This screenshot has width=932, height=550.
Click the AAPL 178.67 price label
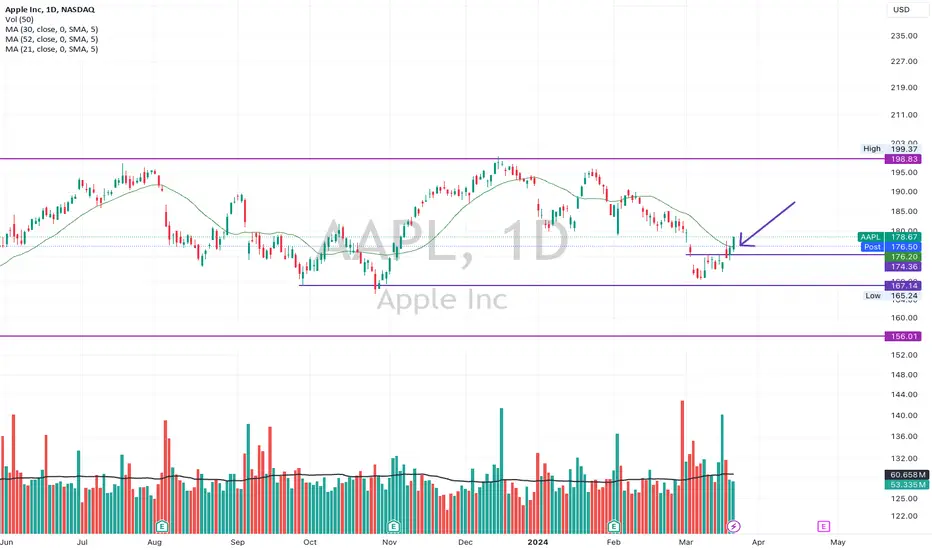point(890,237)
